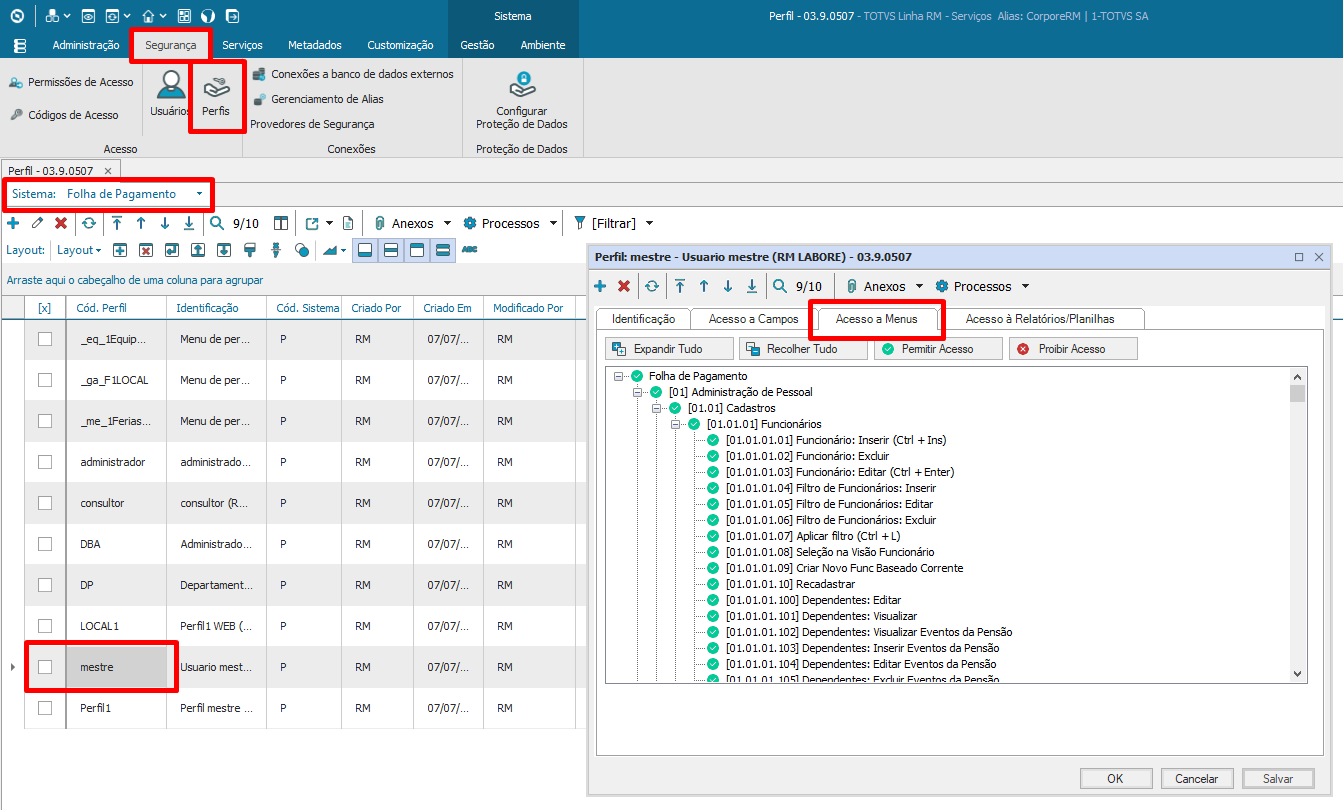Check the checkbox for the _eq_1Equip row
1343x810 pixels.
coord(45,339)
